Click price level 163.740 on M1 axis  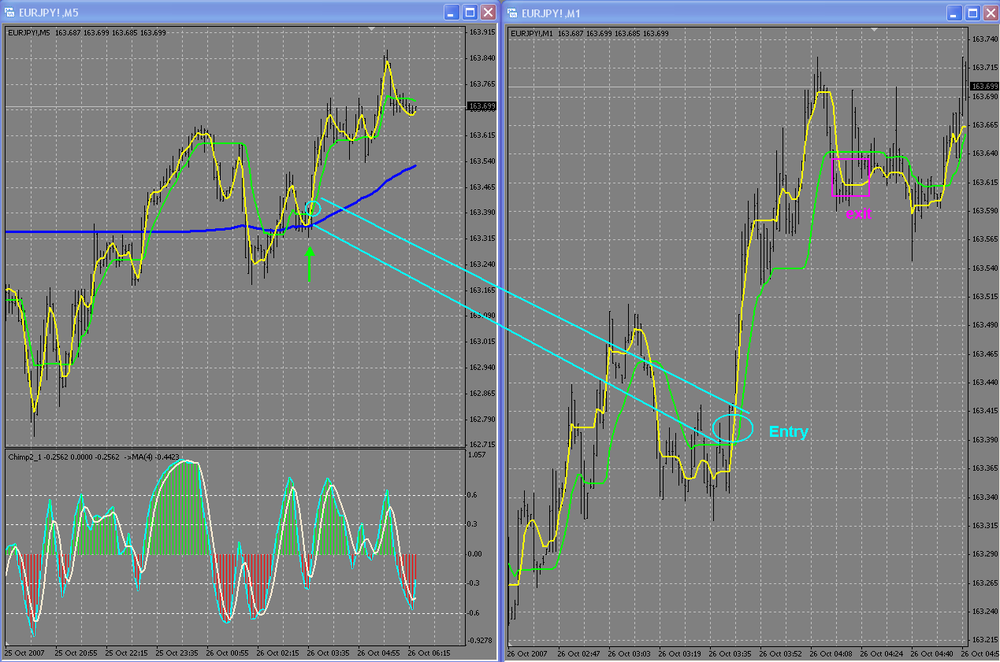pos(985,39)
